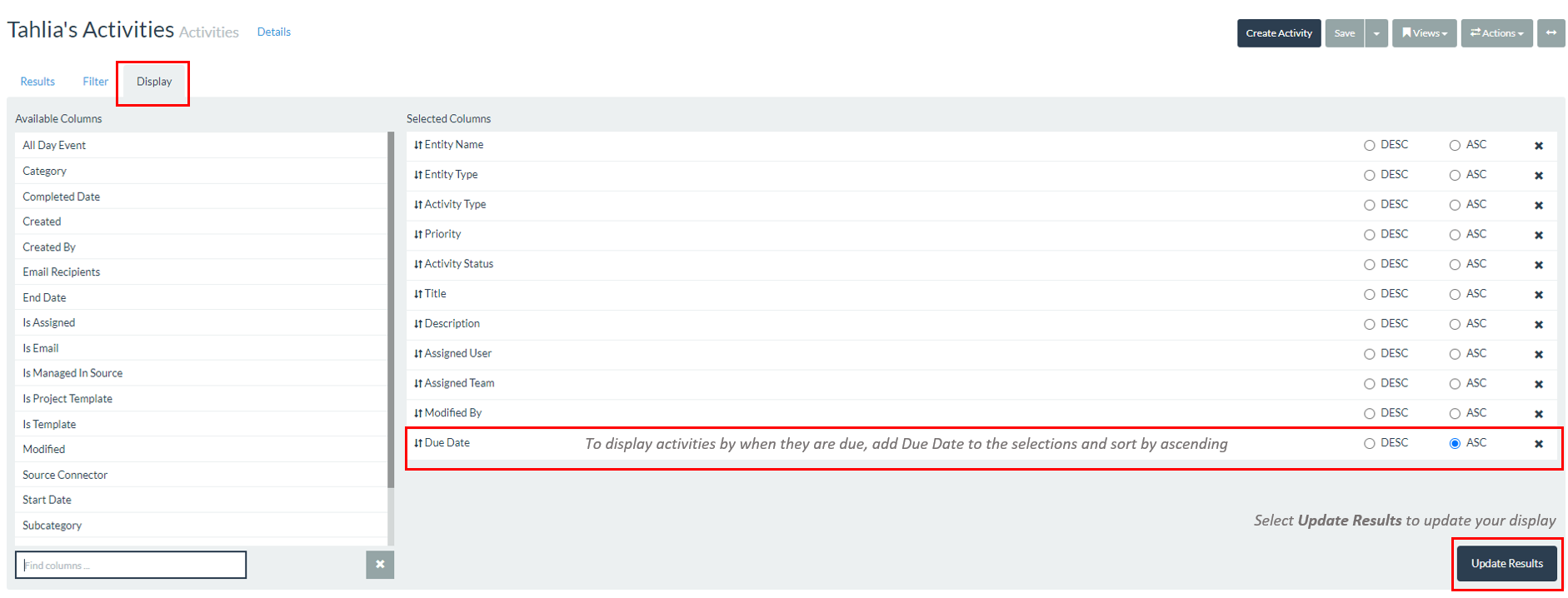Choose DESC sort for Activity Status
The image size is (1568, 598).
[1369, 265]
